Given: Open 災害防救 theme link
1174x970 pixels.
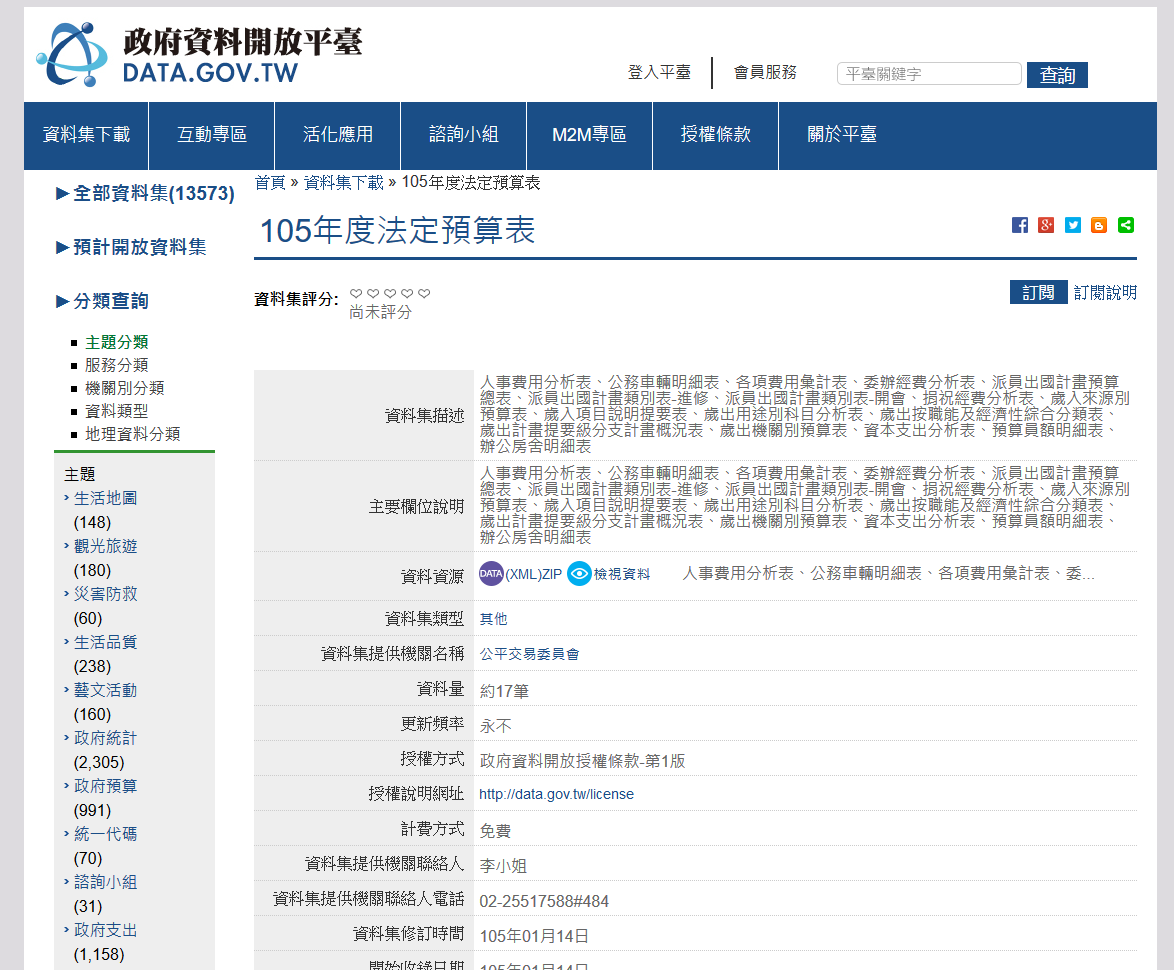Looking at the screenshot, I should (x=106, y=594).
